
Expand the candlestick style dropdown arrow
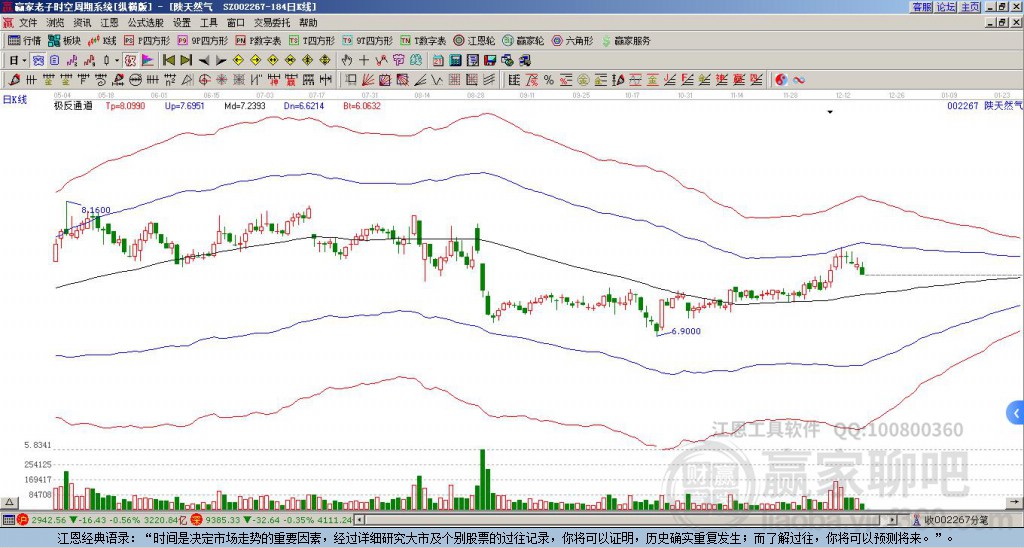[x=116, y=60]
